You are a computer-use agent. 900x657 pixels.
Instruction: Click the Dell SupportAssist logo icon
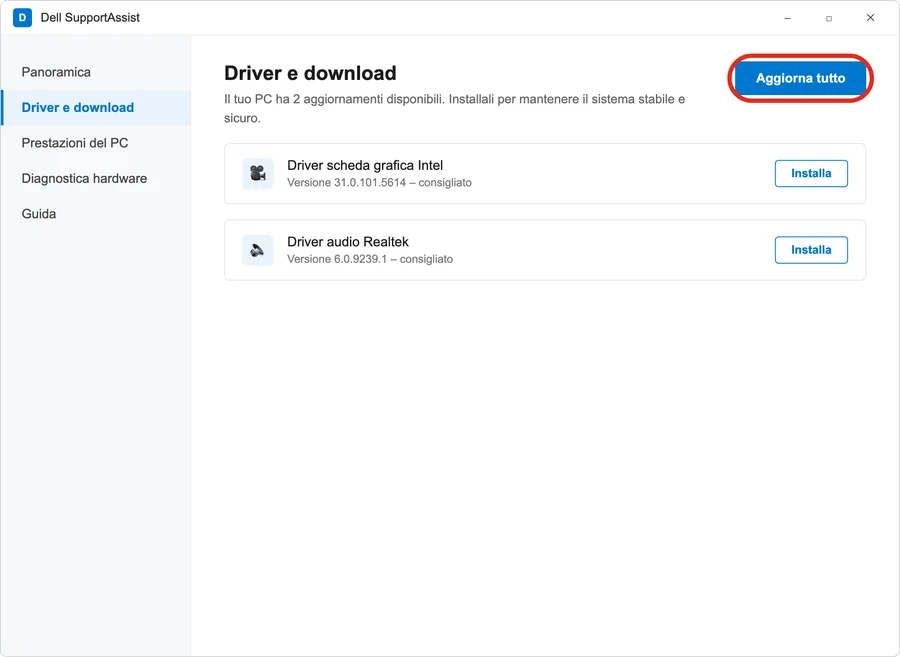pyautogui.click(x=22, y=18)
